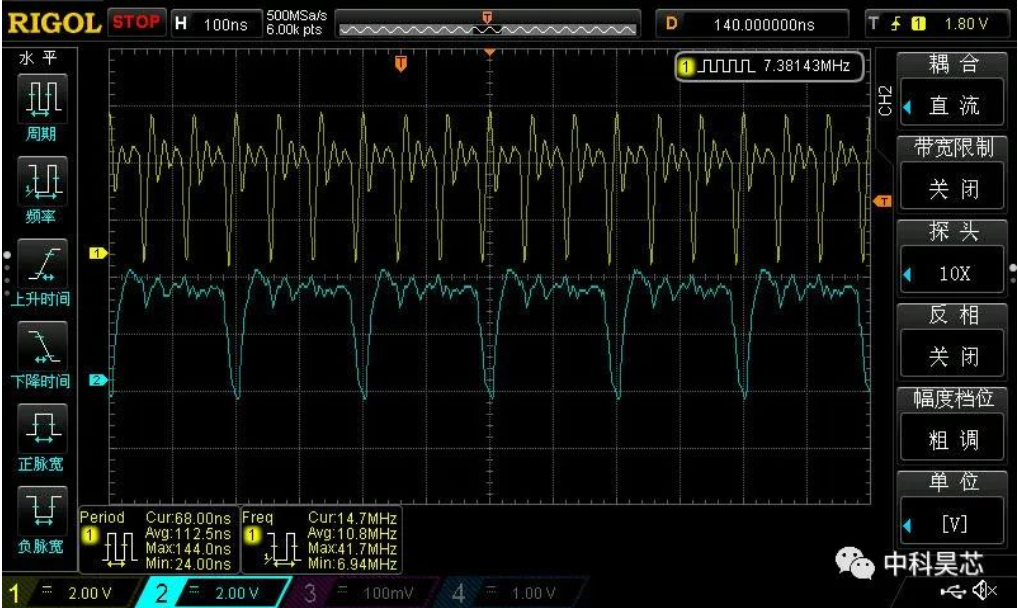Click the Max:144.0ns period value

pyautogui.click(x=188, y=549)
